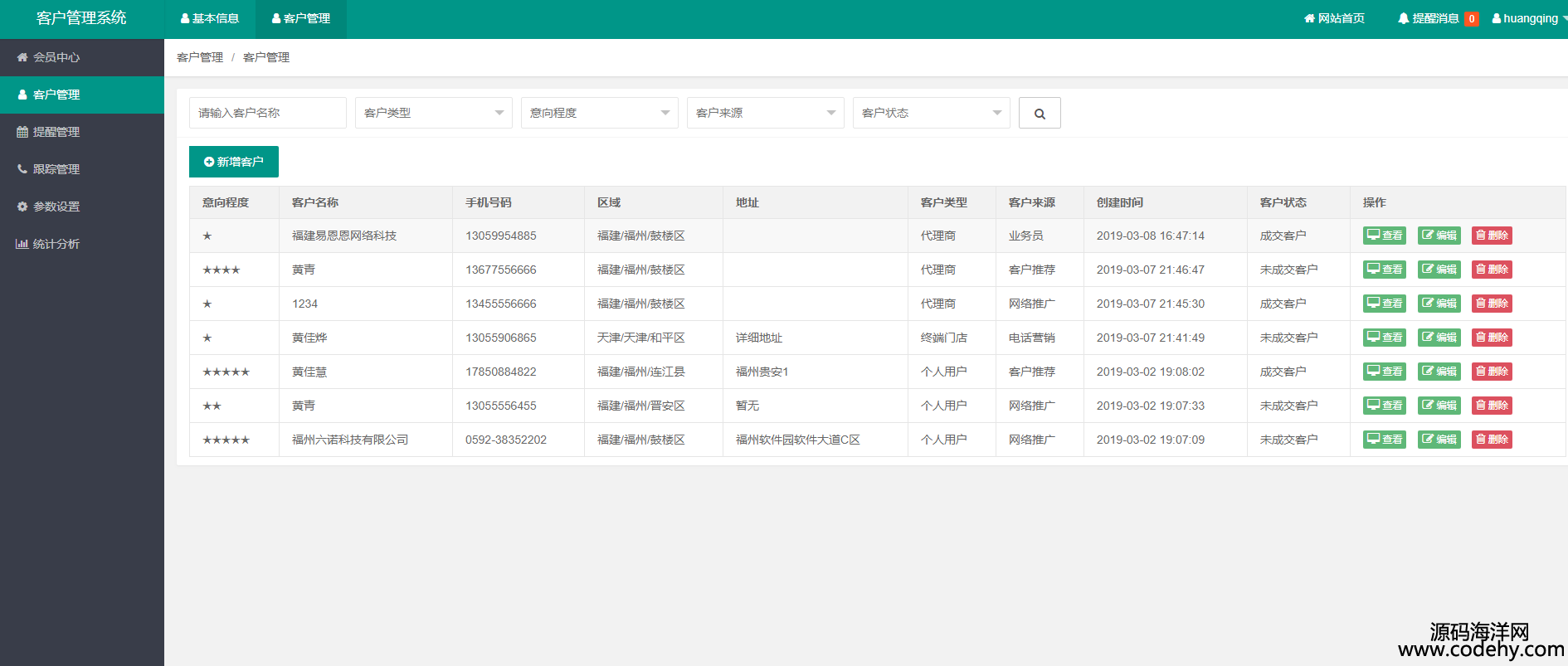
Task: View the 福州六诺科技有限公司 row
Action: [1385, 440]
